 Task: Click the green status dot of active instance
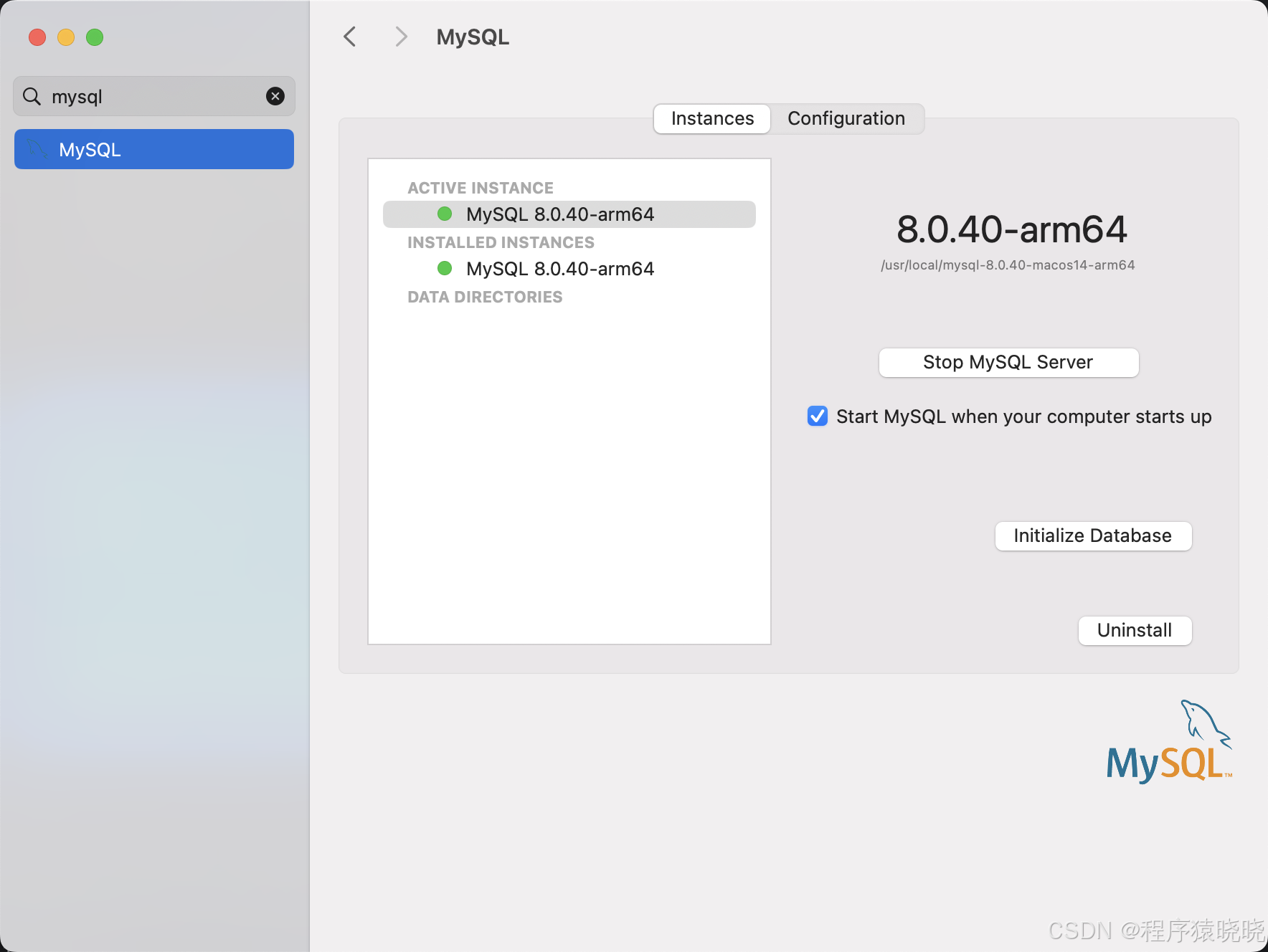click(x=445, y=214)
